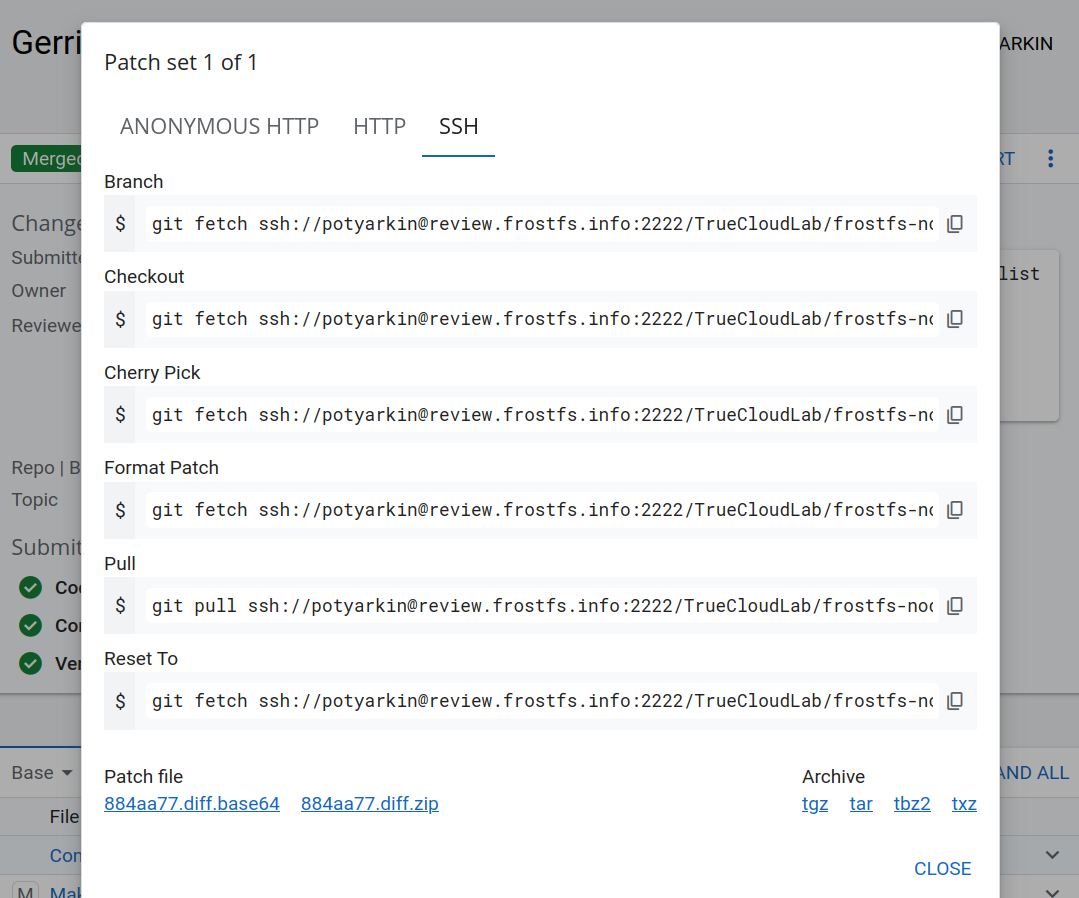Close the download dialog
Image resolution: width=1079 pixels, height=898 pixels.
coord(942,869)
